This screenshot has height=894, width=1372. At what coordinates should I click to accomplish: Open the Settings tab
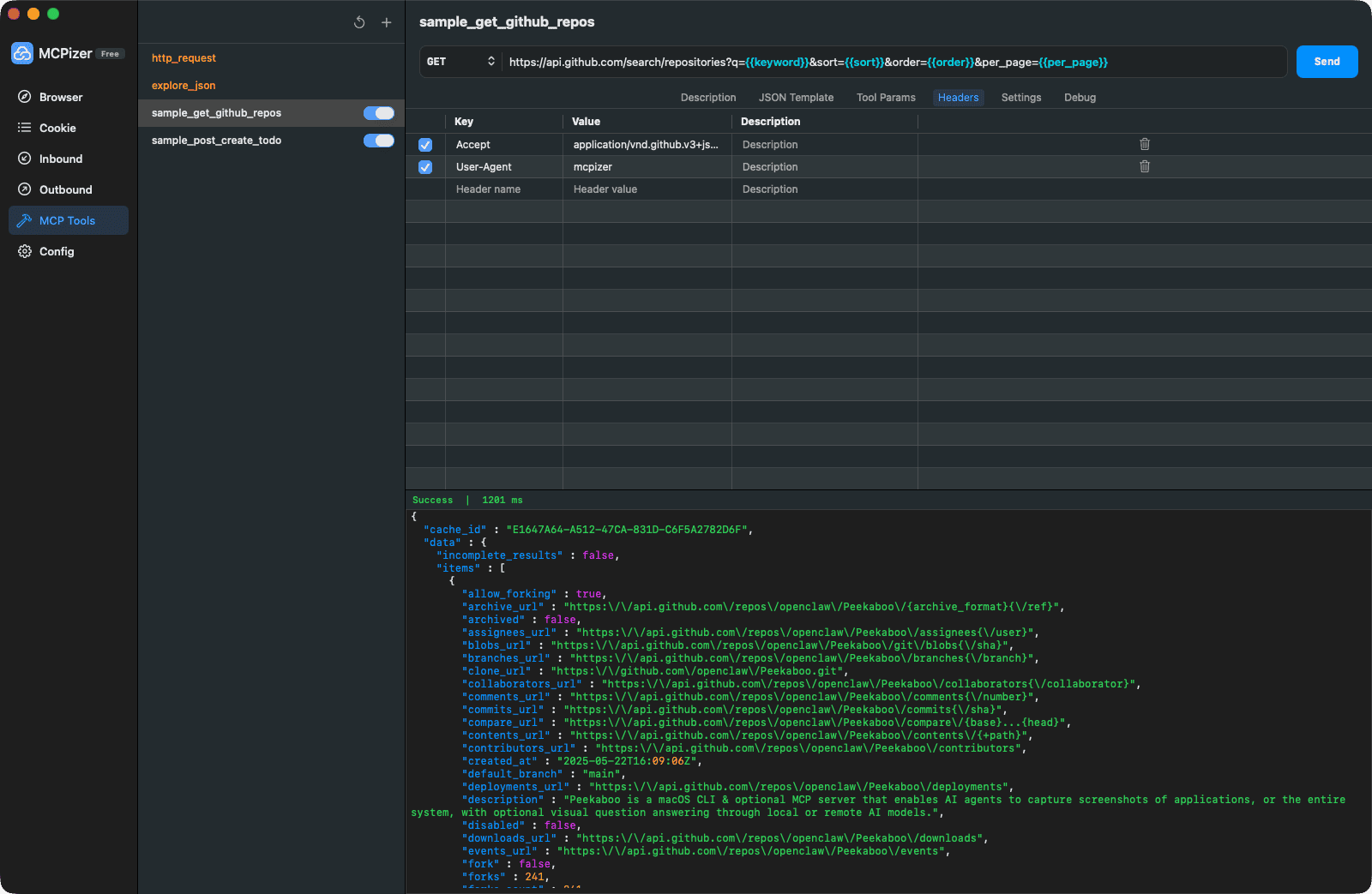click(x=1021, y=98)
